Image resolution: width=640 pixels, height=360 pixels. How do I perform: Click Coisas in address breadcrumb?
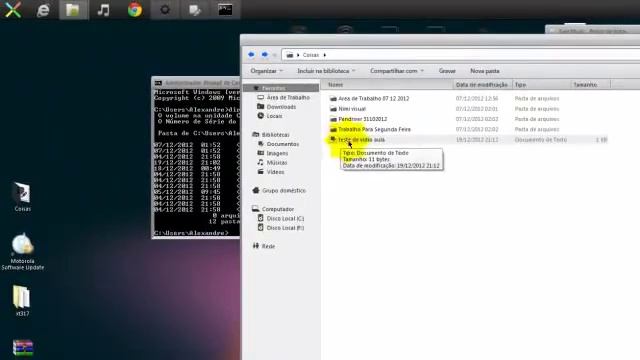pos(311,55)
